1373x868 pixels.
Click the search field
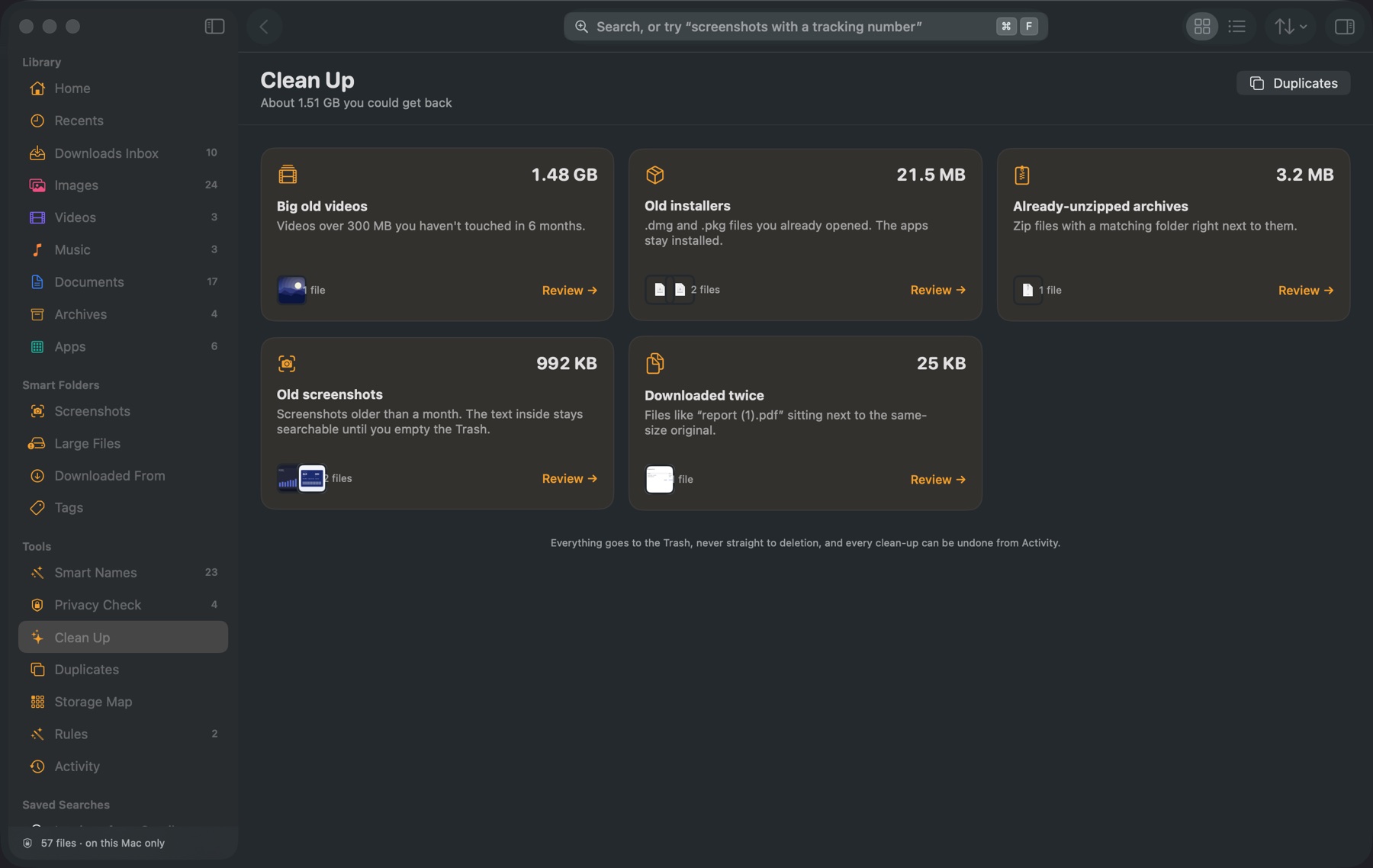point(805,27)
